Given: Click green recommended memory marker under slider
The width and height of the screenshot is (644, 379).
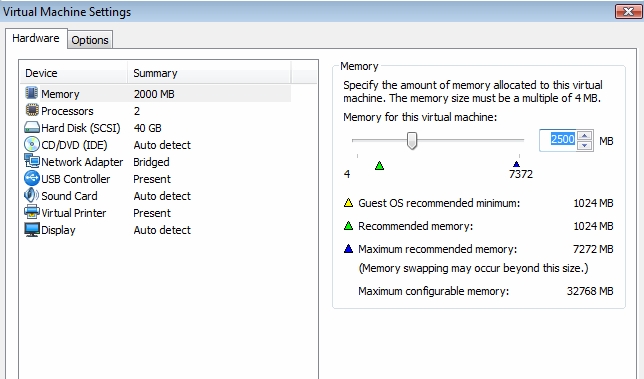Looking at the screenshot, I should coord(380,165).
